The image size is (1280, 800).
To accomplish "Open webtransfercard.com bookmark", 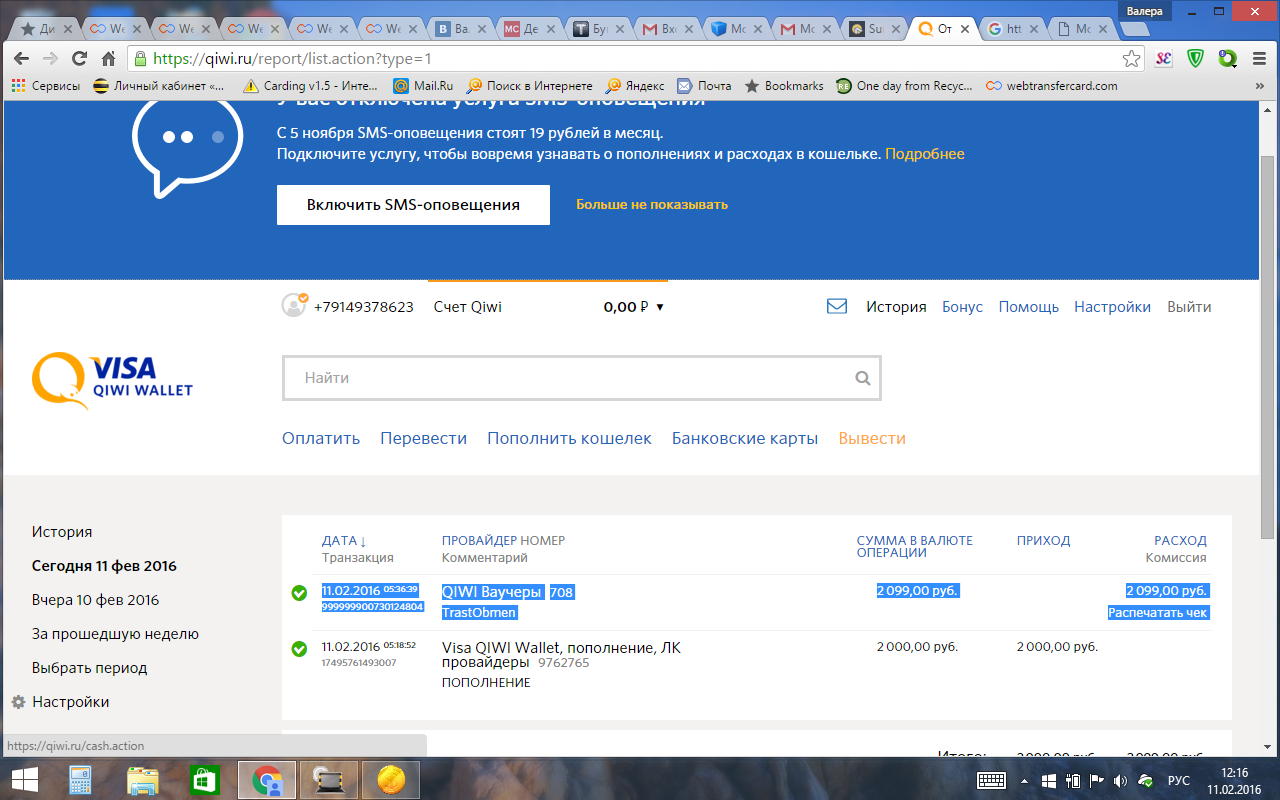I will 1051,86.
